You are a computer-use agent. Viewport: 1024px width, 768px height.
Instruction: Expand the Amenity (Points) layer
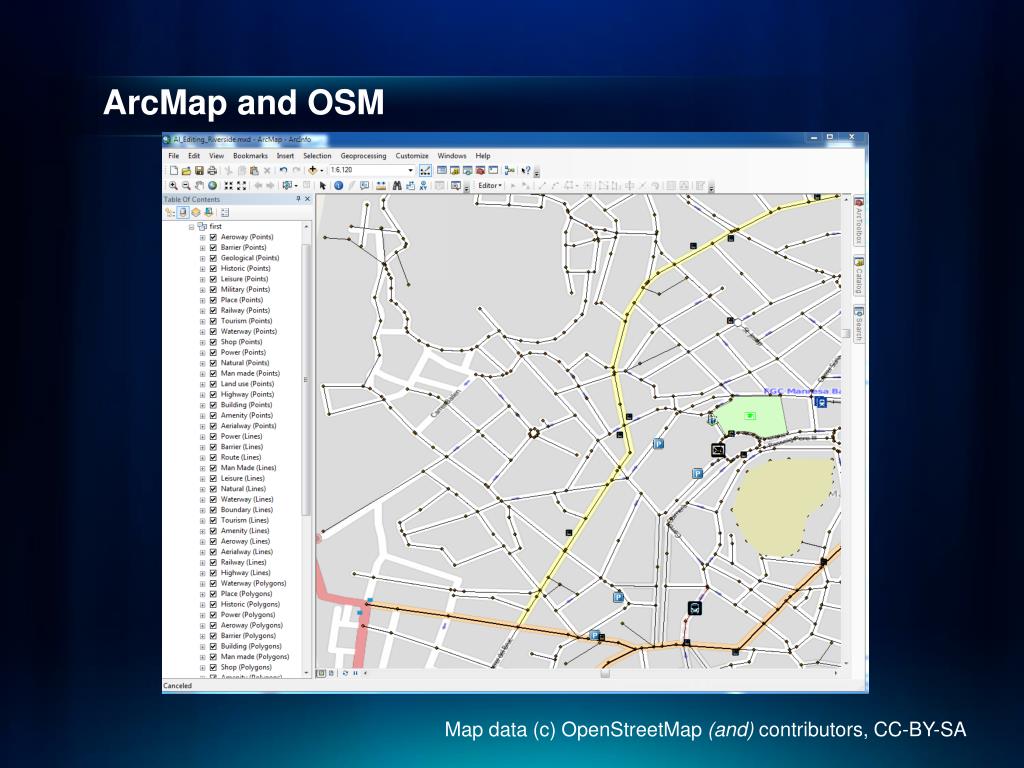202,415
